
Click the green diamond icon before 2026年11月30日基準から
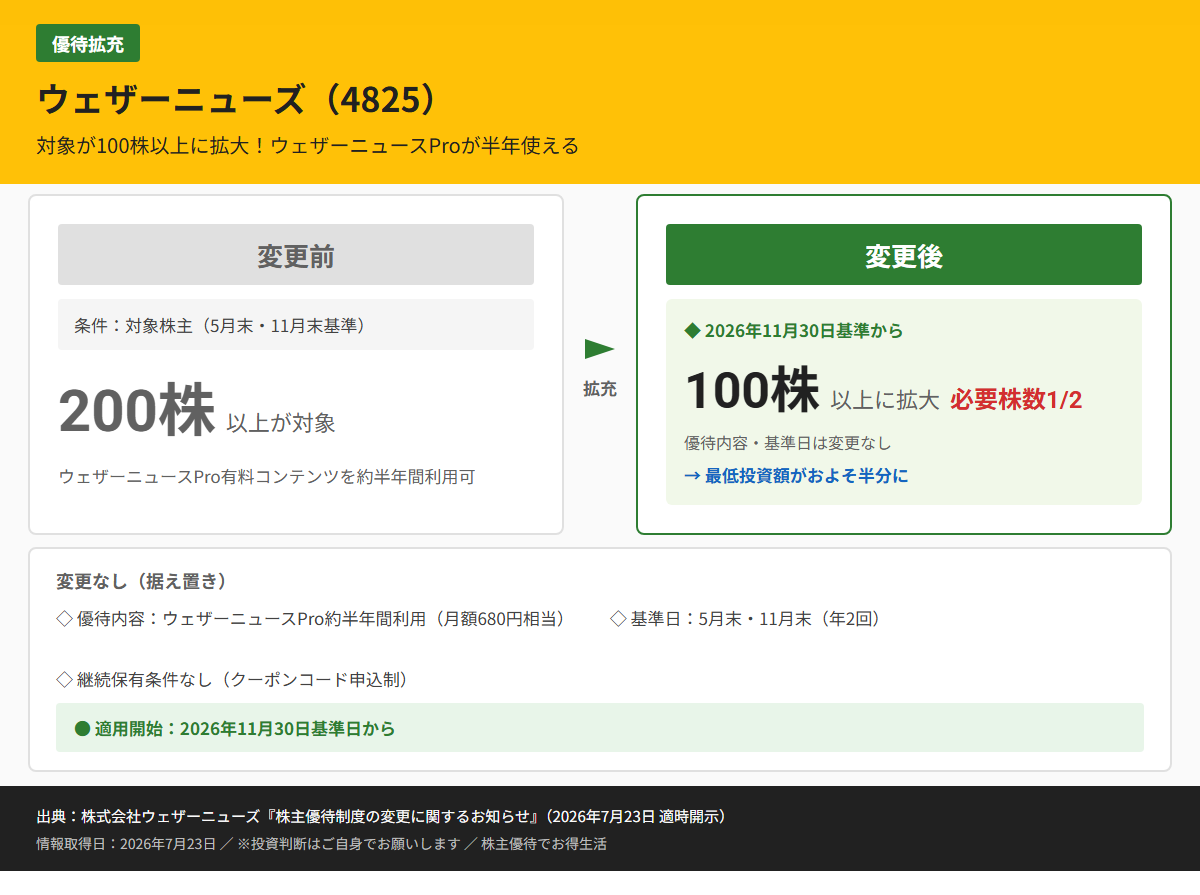pyautogui.click(x=692, y=330)
